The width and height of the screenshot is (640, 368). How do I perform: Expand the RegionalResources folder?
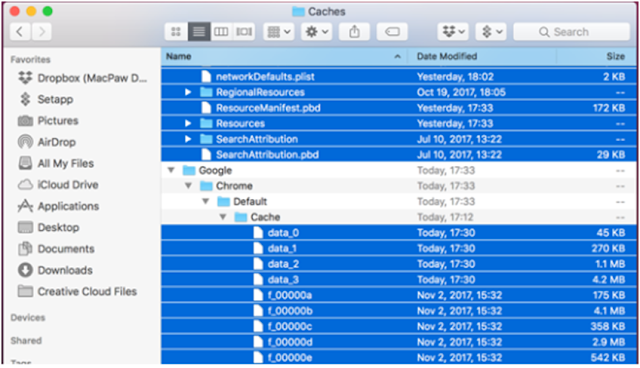point(188,92)
